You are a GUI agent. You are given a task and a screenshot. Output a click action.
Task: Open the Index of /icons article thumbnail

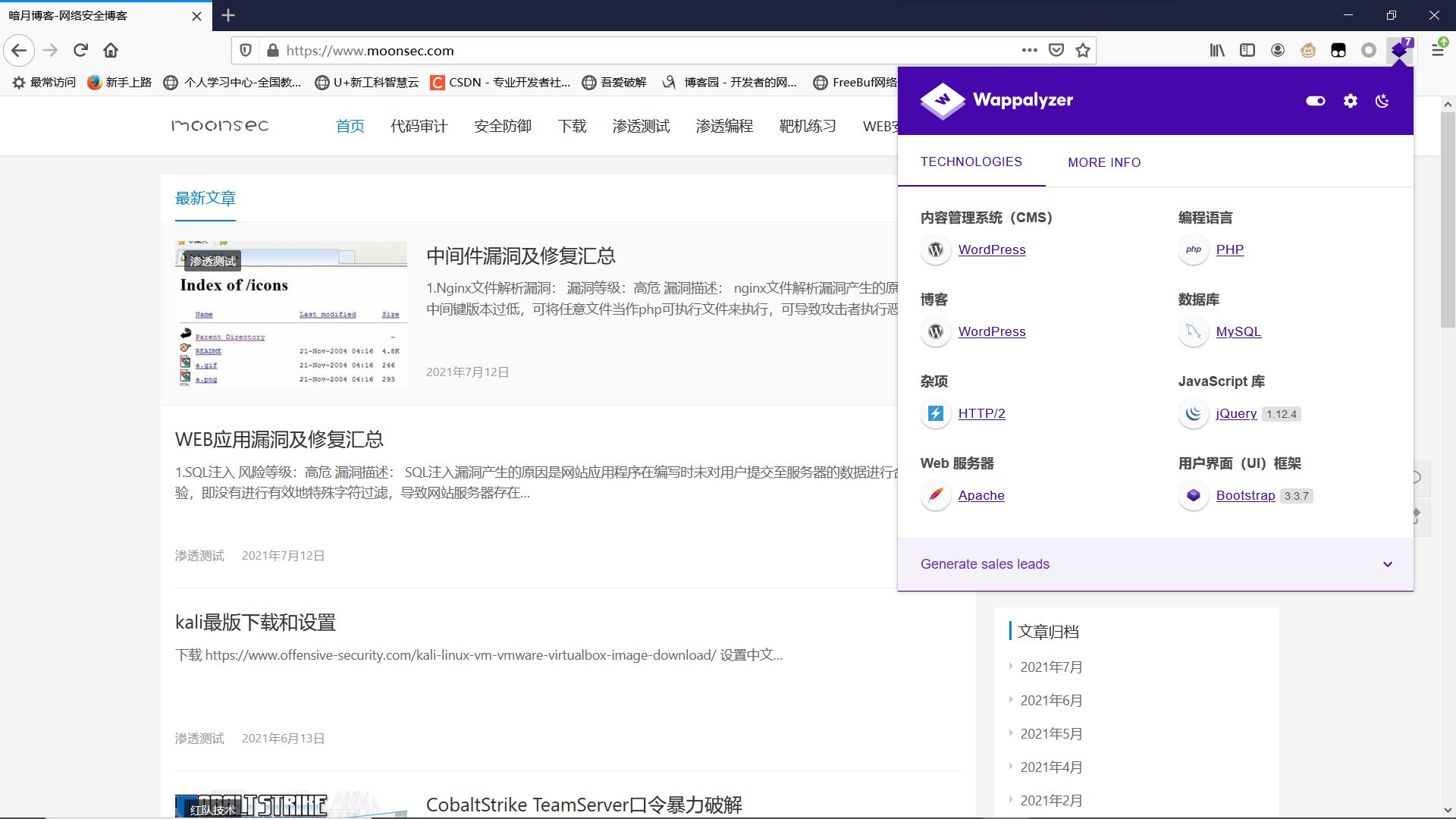(291, 314)
